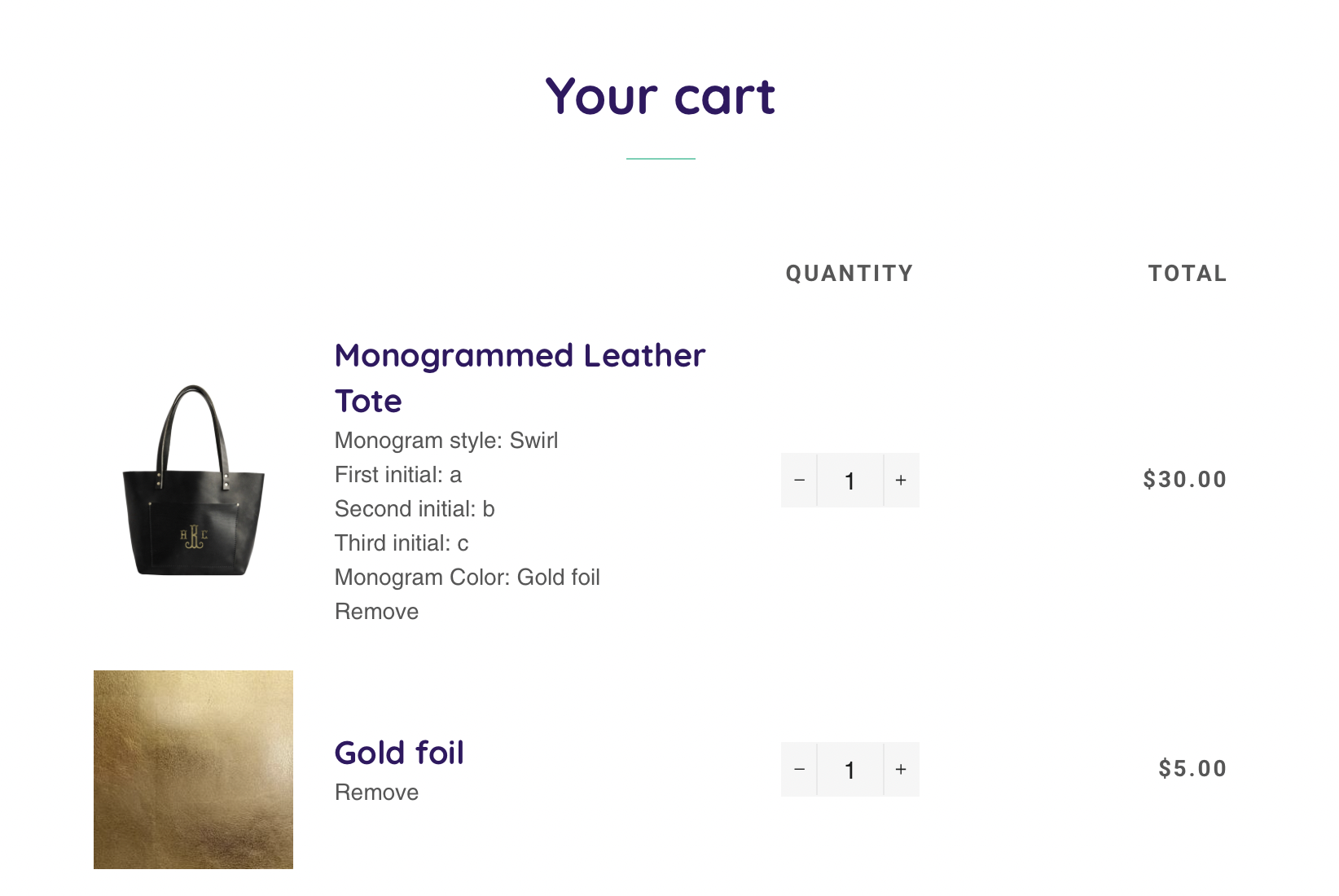Click the Your cart page heading
The image size is (1339, 896).
pyautogui.click(x=660, y=96)
